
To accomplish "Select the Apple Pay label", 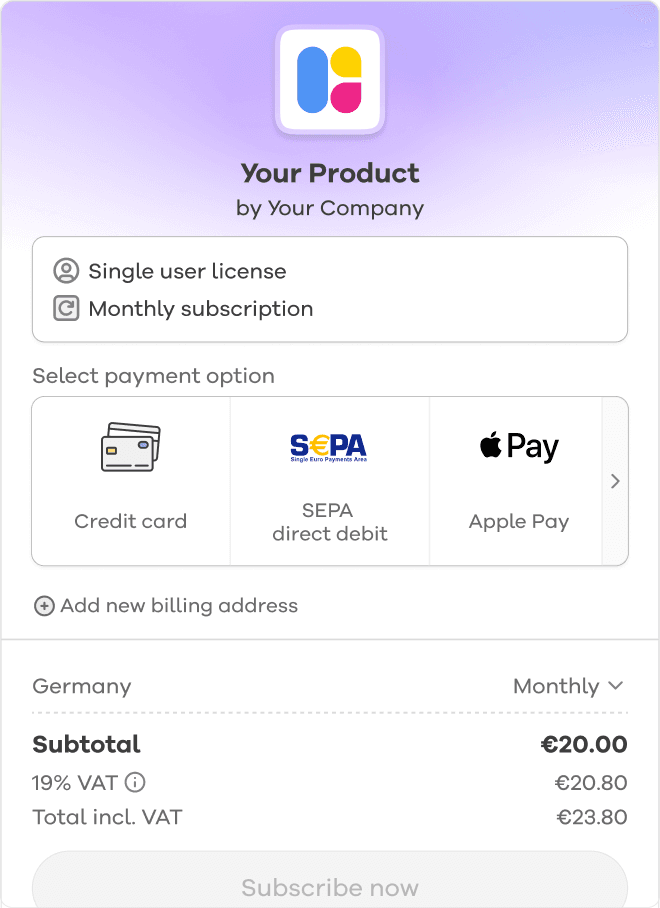I will (519, 521).
